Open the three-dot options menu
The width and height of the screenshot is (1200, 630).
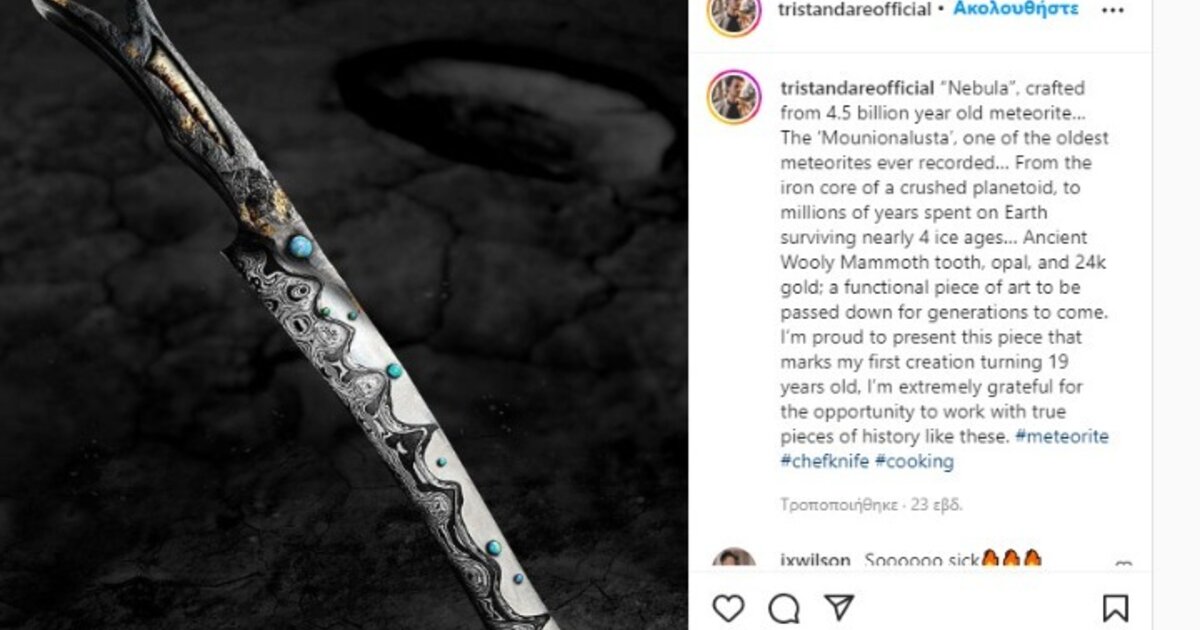[x=1113, y=10]
